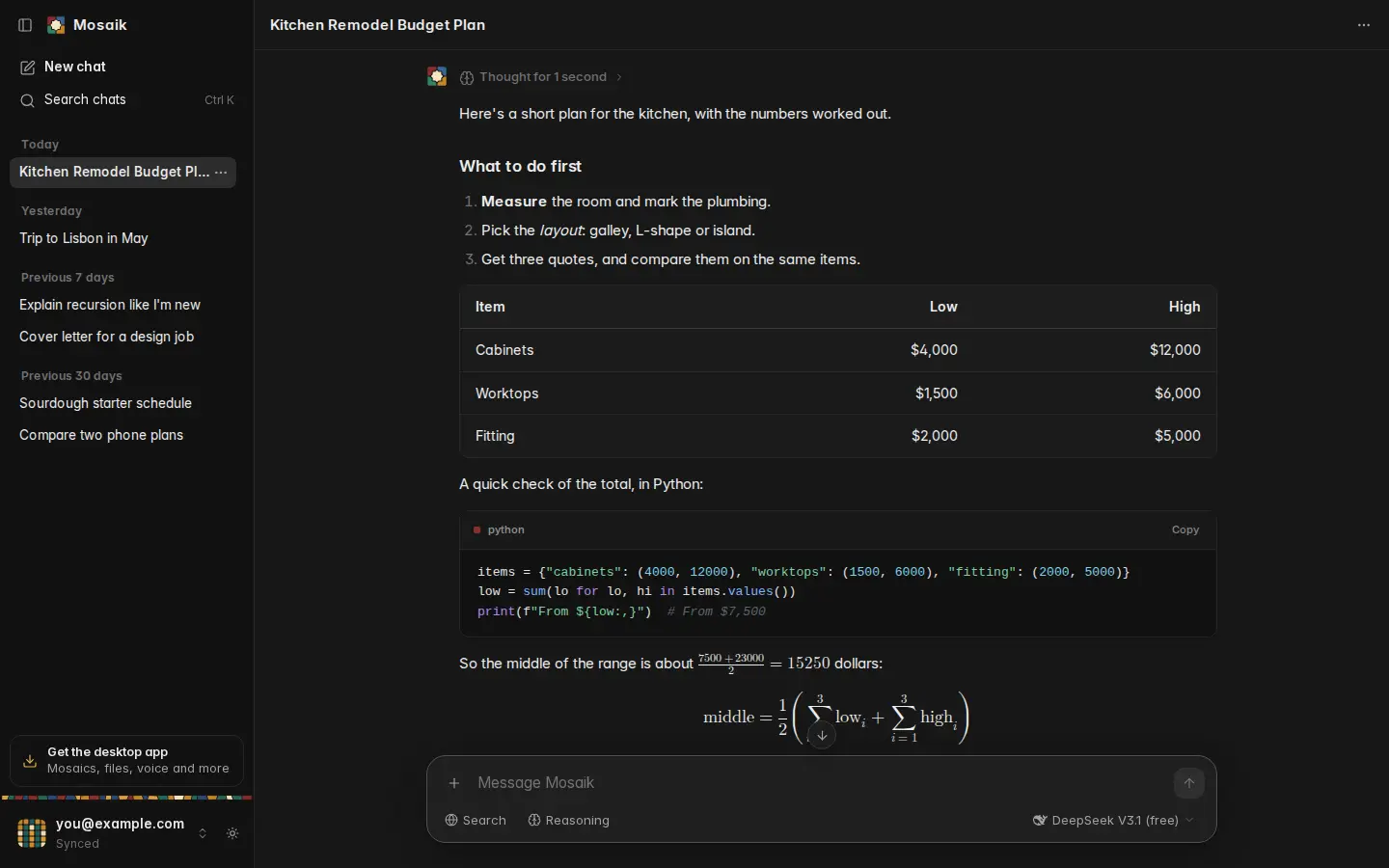The height and width of the screenshot is (868, 1389).
Task: Click the Worktops table cell
Action: coord(507,393)
